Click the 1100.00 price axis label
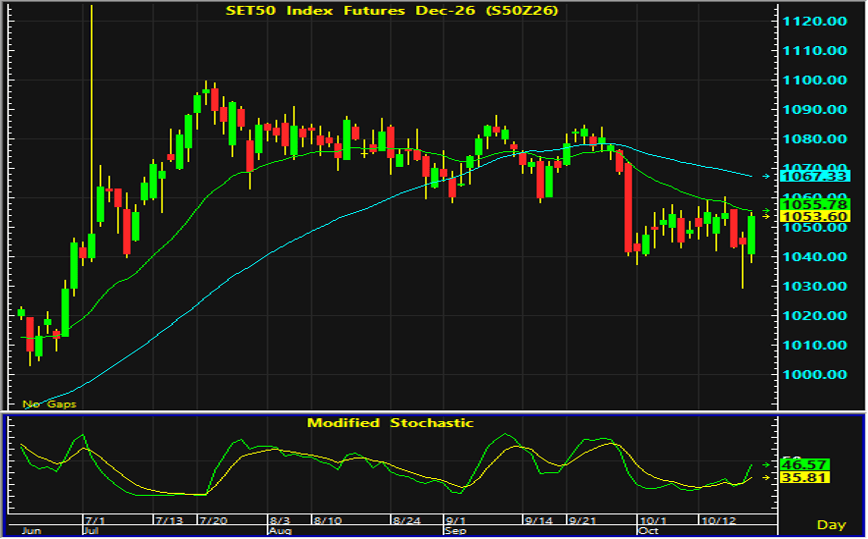The width and height of the screenshot is (868, 539). (814, 80)
